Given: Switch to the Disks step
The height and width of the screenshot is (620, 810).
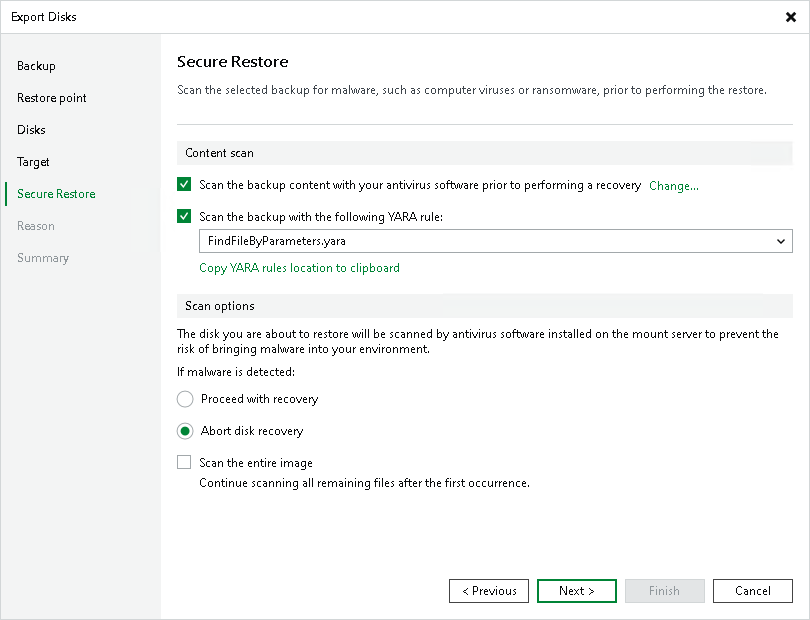Looking at the screenshot, I should [31, 130].
